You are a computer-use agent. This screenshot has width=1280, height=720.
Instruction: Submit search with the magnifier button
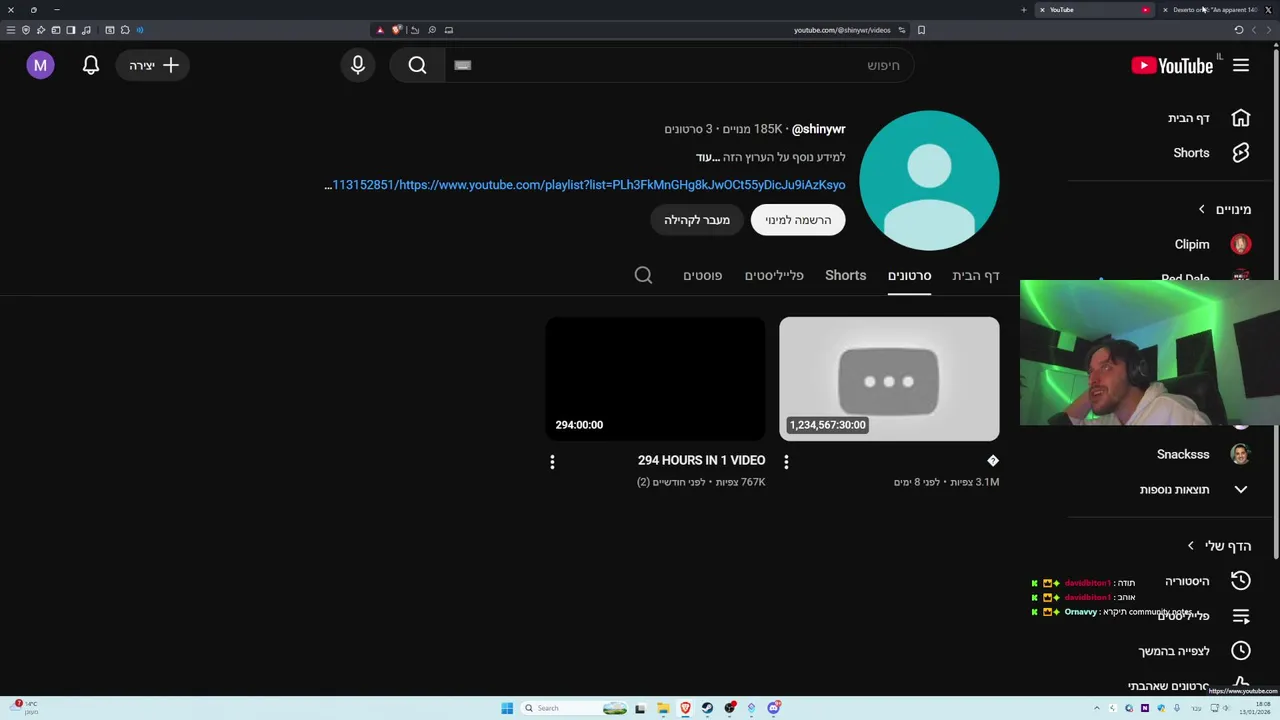[x=417, y=65]
